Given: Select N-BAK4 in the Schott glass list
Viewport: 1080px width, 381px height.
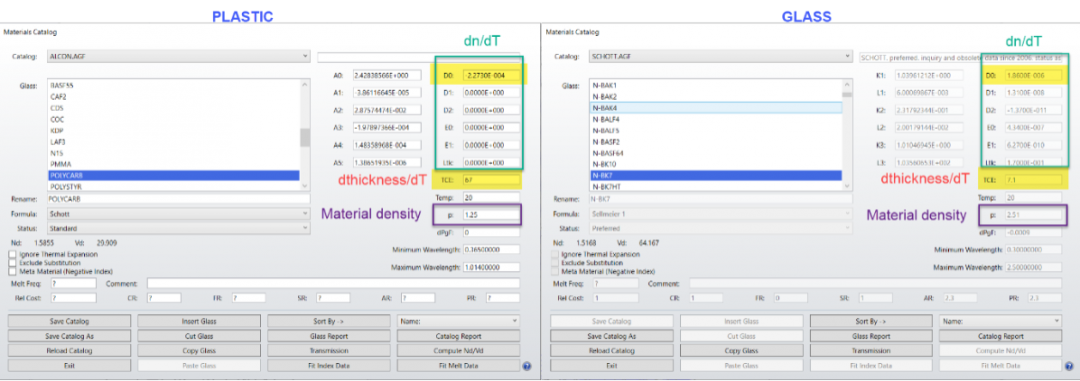Looking at the screenshot, I should pos(716,108).
